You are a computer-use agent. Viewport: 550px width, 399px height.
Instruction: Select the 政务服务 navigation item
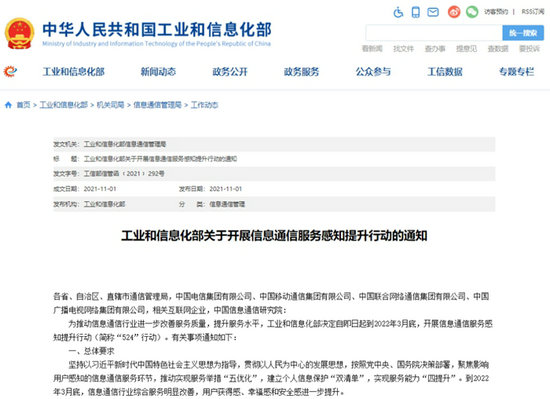pyautogui.click(x=302, y=72)
